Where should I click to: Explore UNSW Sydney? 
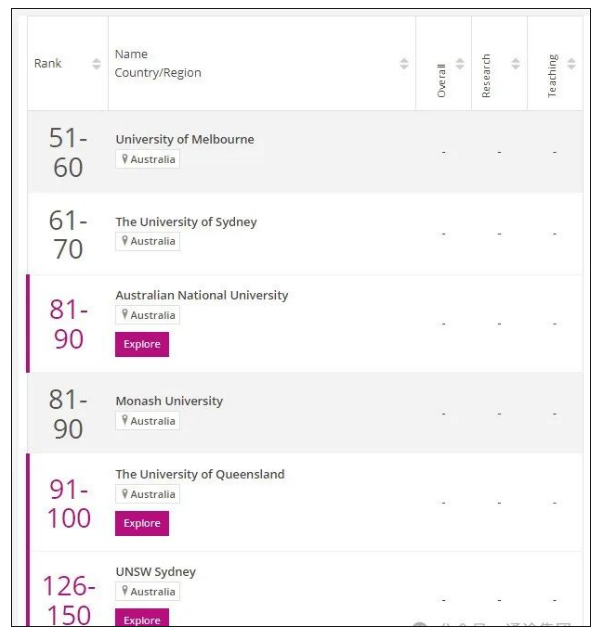[x=142, y=618]
